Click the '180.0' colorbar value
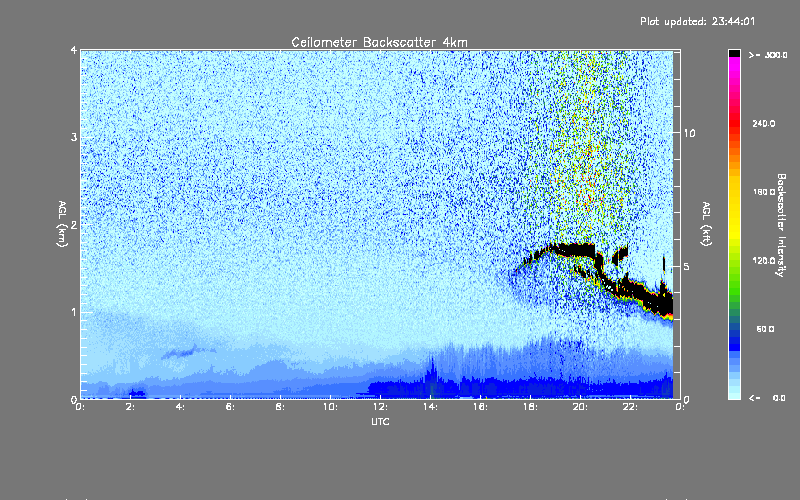Screen dimensions: 800x500 click(764, 192)
